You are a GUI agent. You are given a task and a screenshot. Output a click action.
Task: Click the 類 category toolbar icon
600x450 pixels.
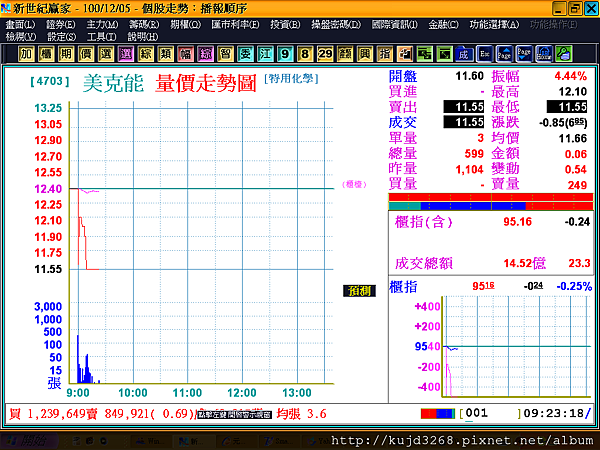165,54
